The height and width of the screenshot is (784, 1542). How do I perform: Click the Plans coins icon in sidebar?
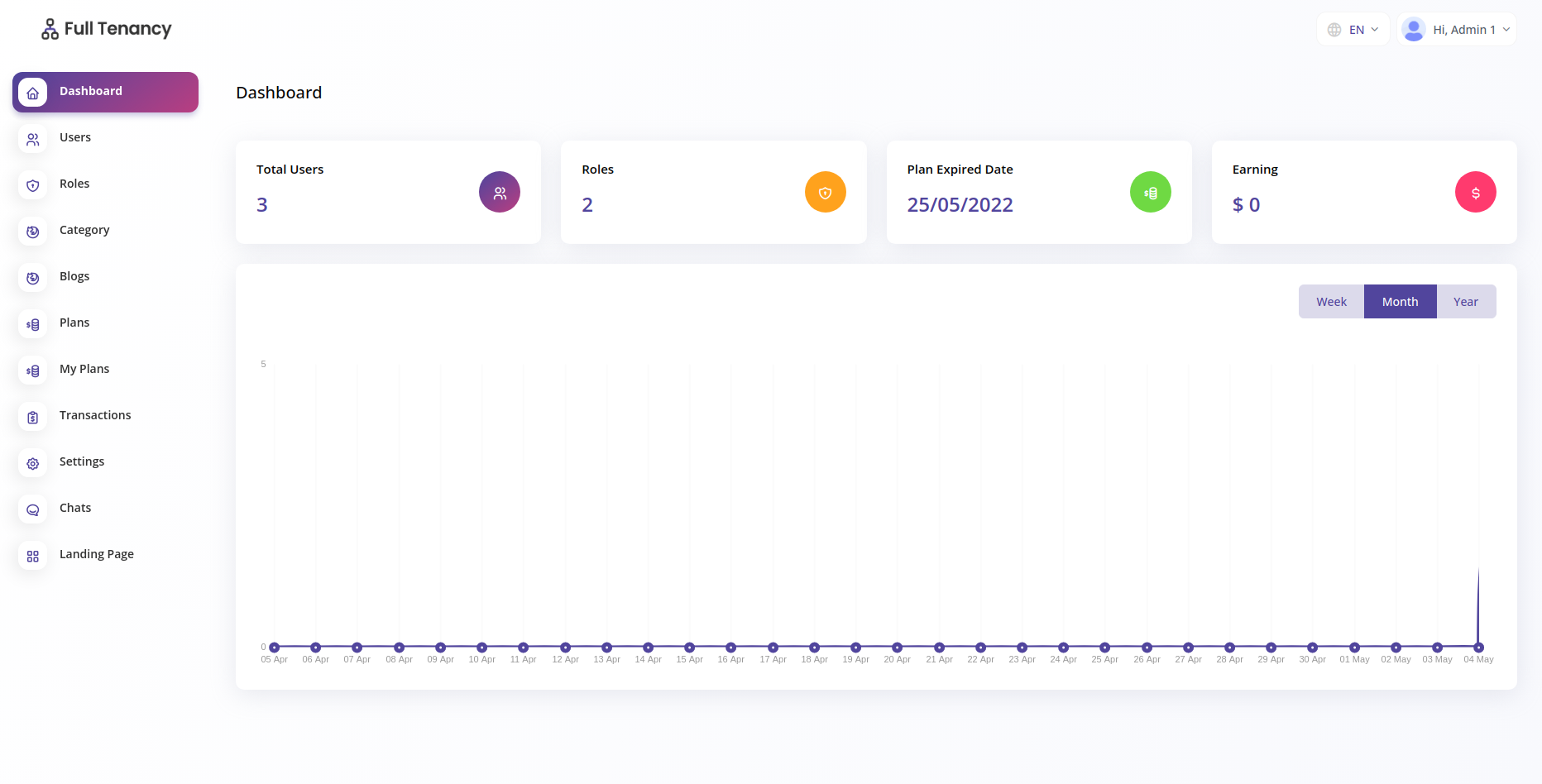(33, 324)
